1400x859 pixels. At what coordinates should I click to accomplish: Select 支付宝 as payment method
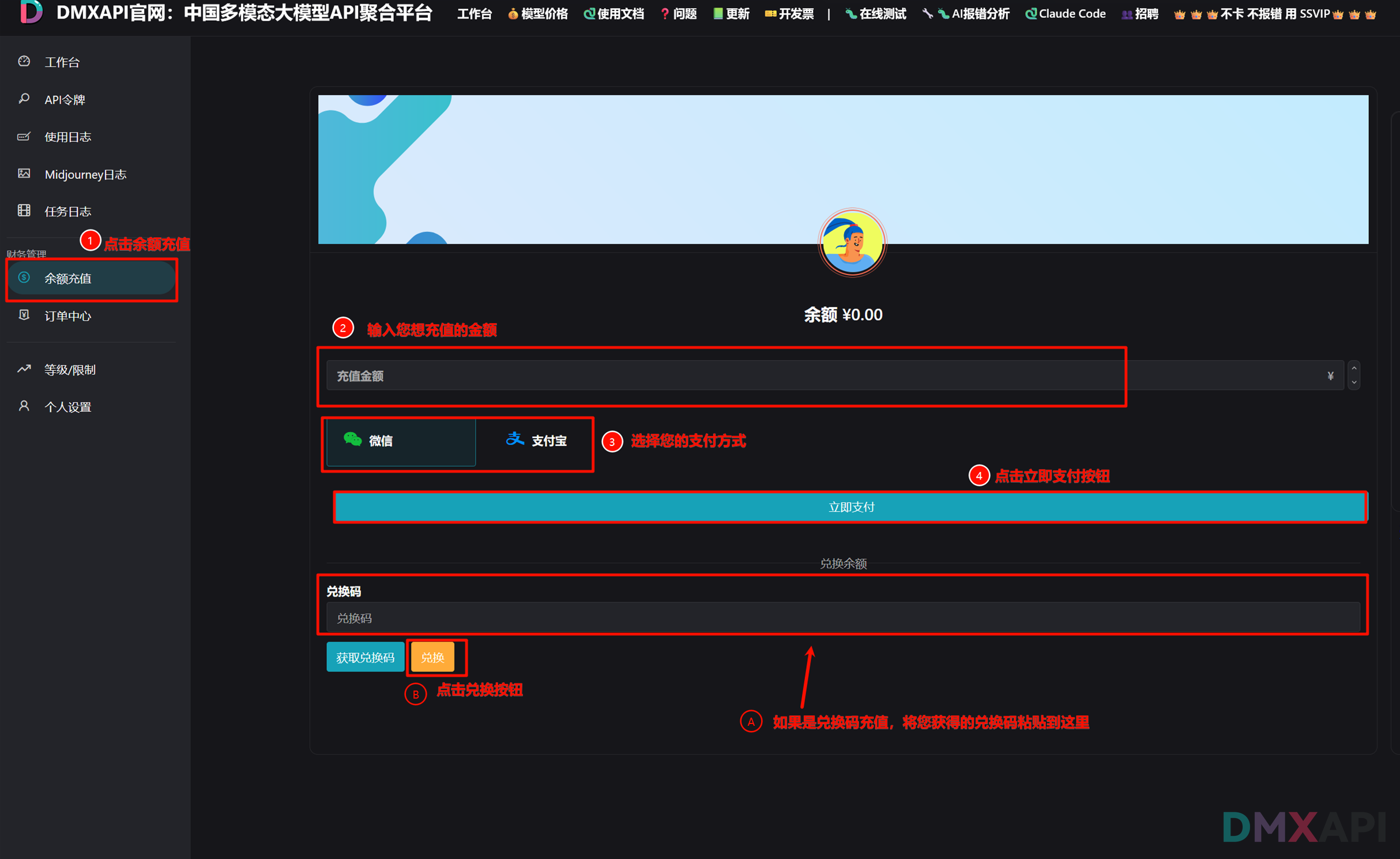[536, 441]
